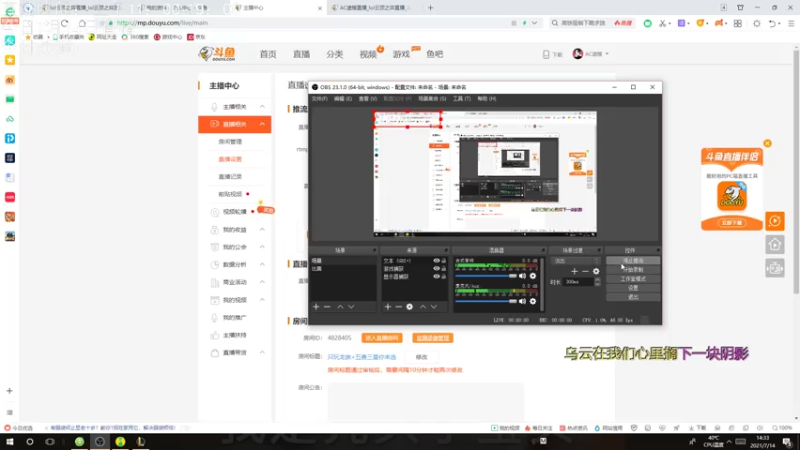Open 房间管理 in Douyu sidebar
Image resolution: width=800 pixels, height=450 pixels.
click(x=230, y=142)
